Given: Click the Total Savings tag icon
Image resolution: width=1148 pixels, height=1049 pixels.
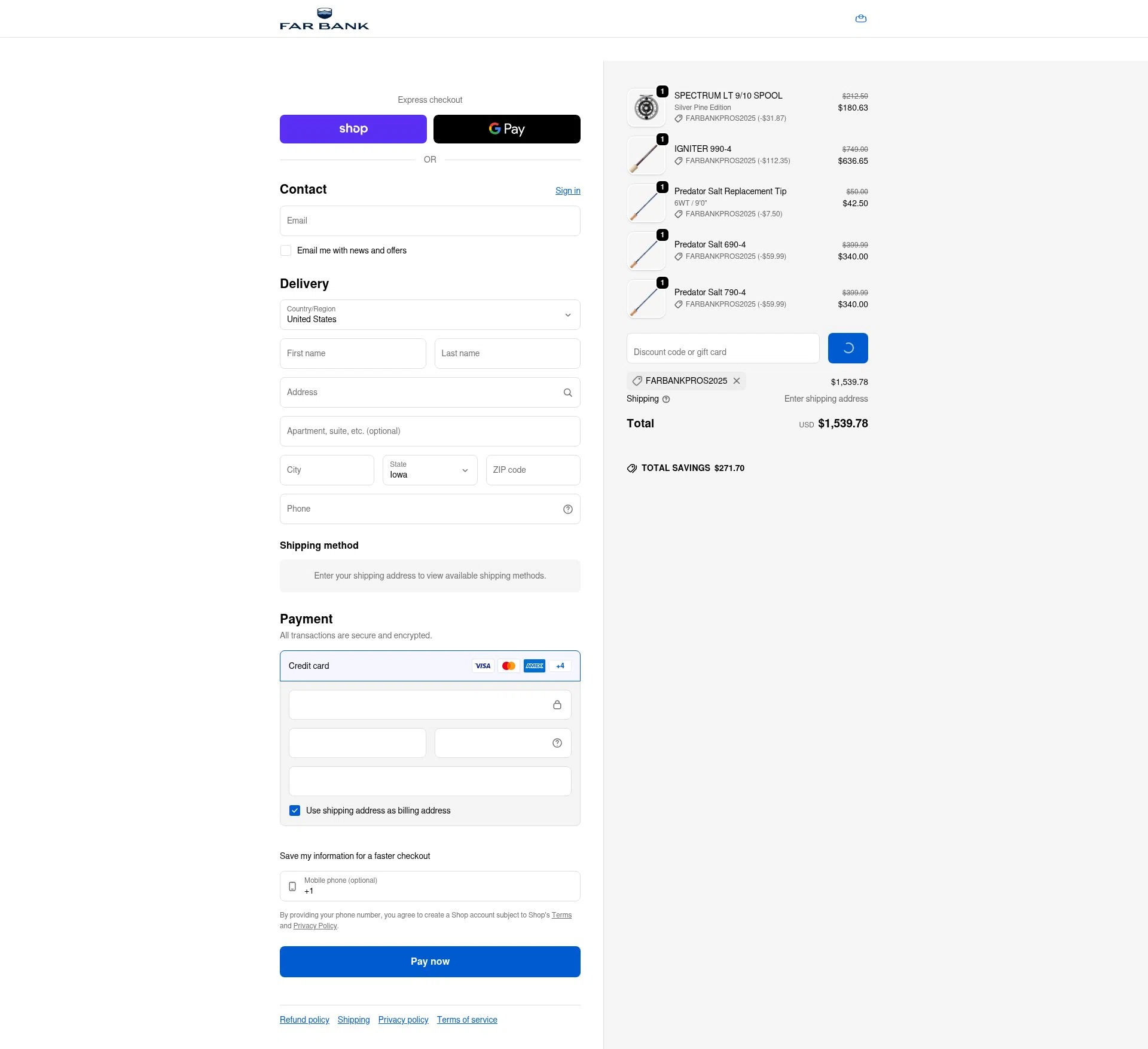Looking at the screenshot, I should 632,469.
